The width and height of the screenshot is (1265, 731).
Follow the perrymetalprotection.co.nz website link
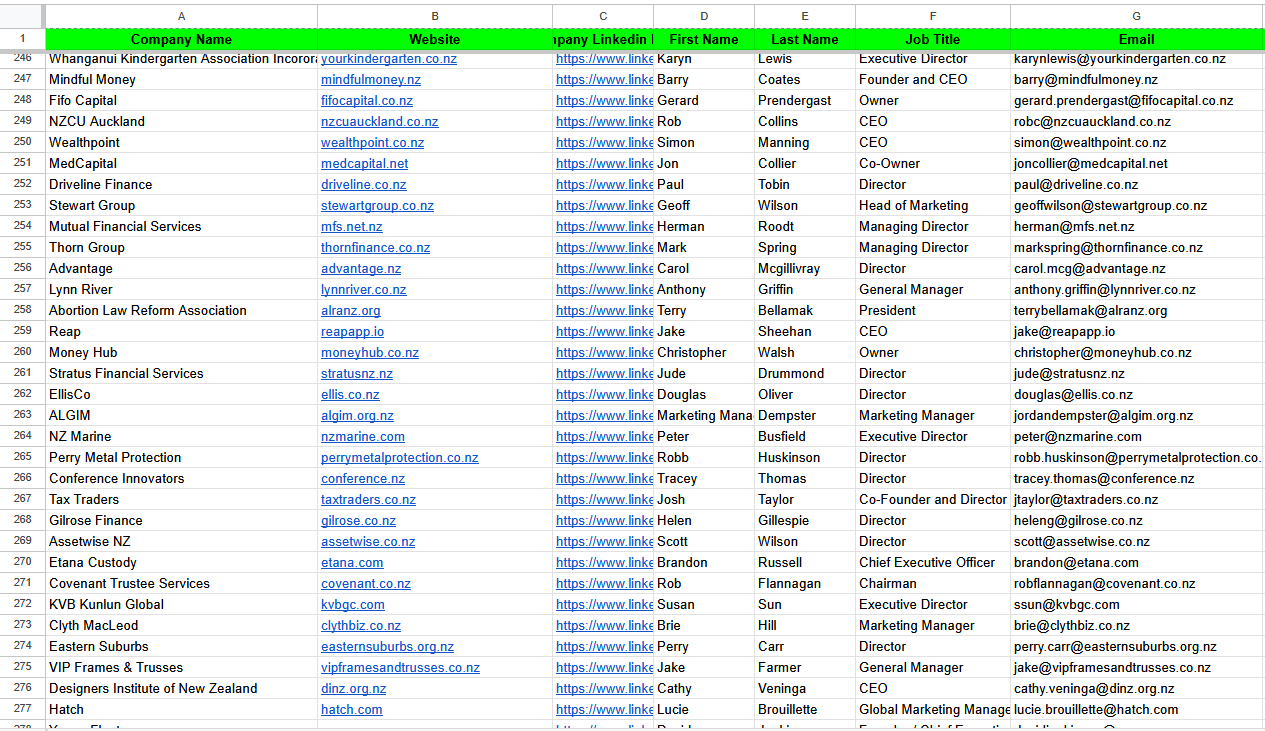pyautogui.click(x=400, y=458)
